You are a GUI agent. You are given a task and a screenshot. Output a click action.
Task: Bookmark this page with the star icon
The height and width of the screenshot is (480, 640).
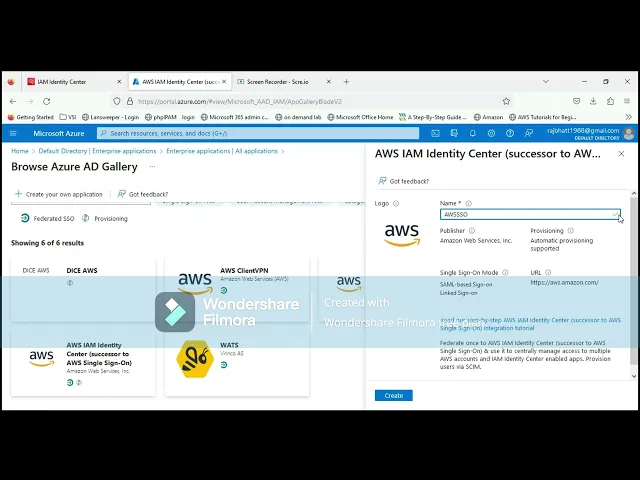[506, 101]
